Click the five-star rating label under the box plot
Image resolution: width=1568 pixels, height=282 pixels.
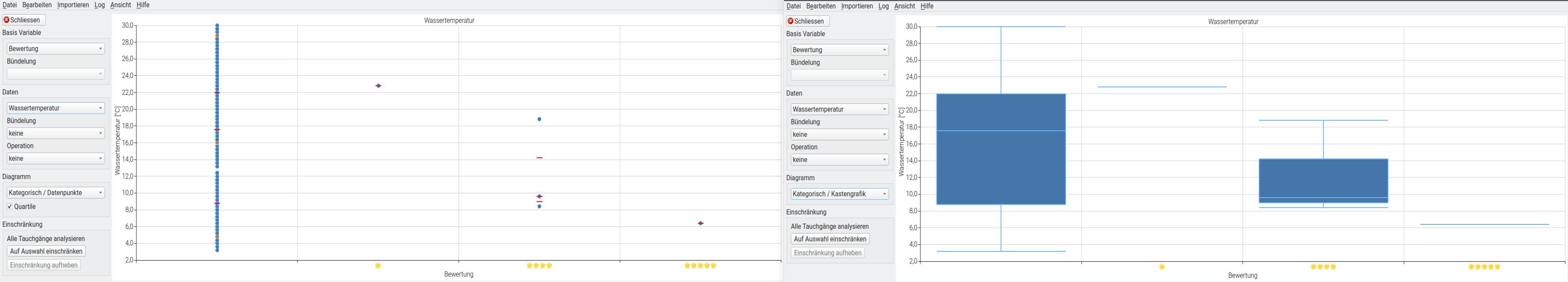(1484, 267)
